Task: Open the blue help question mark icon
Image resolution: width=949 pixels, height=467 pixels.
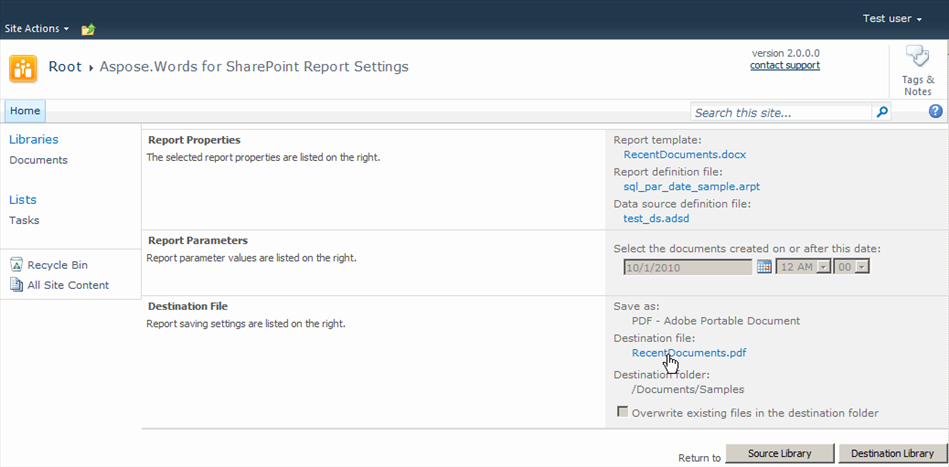Action: [935, 111]
